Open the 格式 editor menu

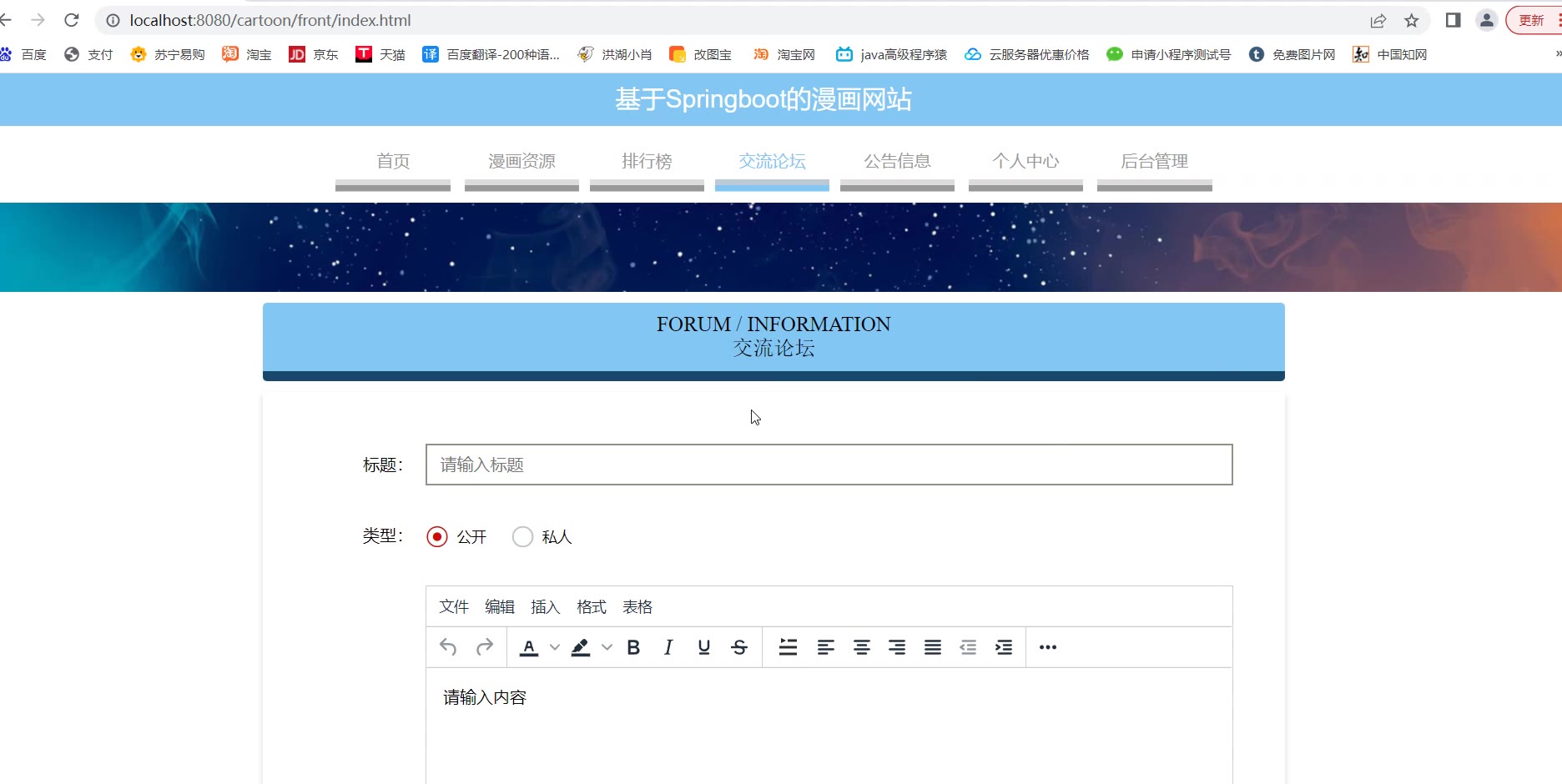pos(592,607)
